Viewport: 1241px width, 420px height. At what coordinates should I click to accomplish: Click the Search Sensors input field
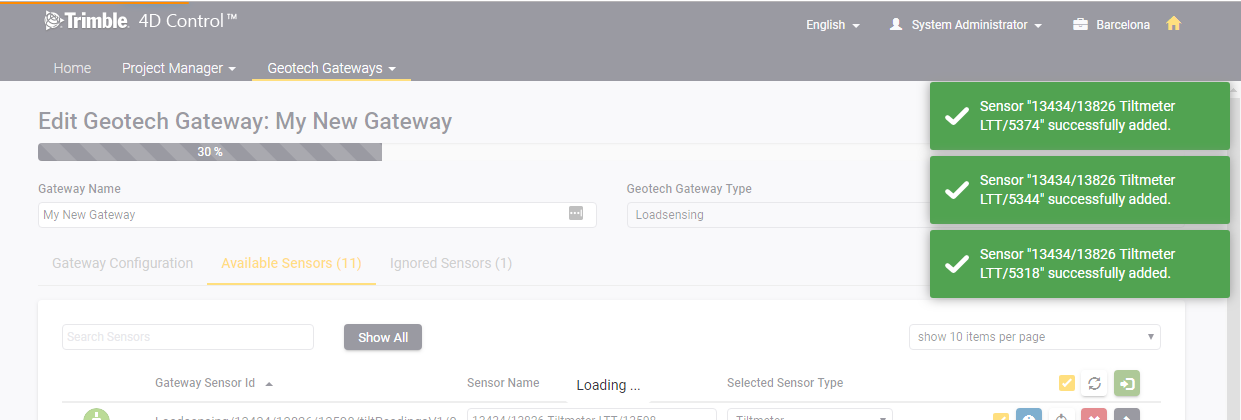pos(188,337)
